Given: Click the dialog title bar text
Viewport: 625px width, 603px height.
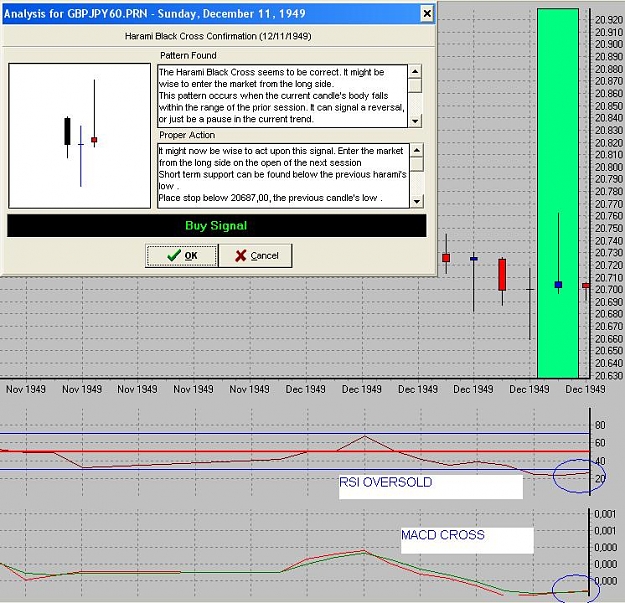Looking at the screenshot, I should pyautogui.click(x=155, y=14).
